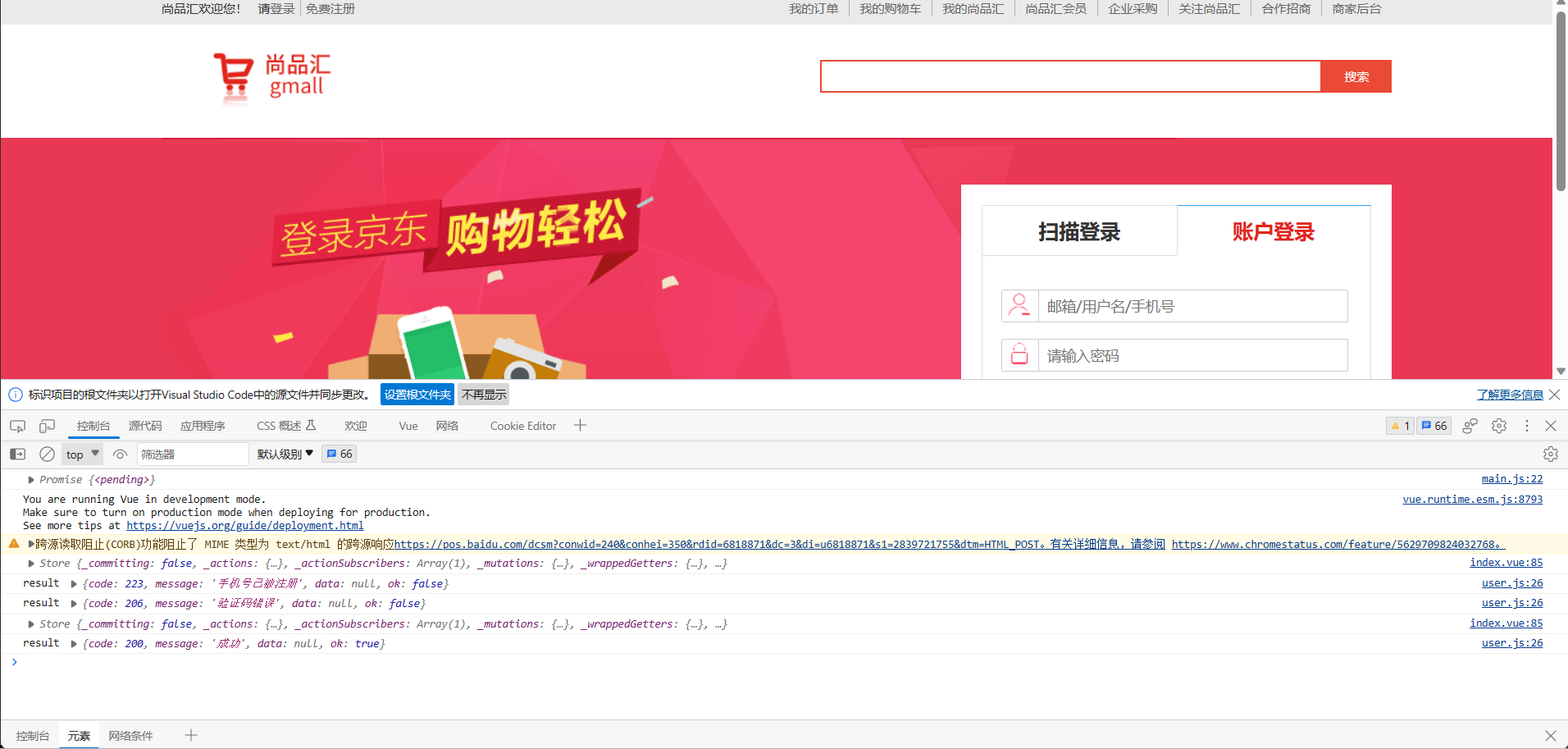
Task: Open console settings gear icon
Action: (1550, 454)
